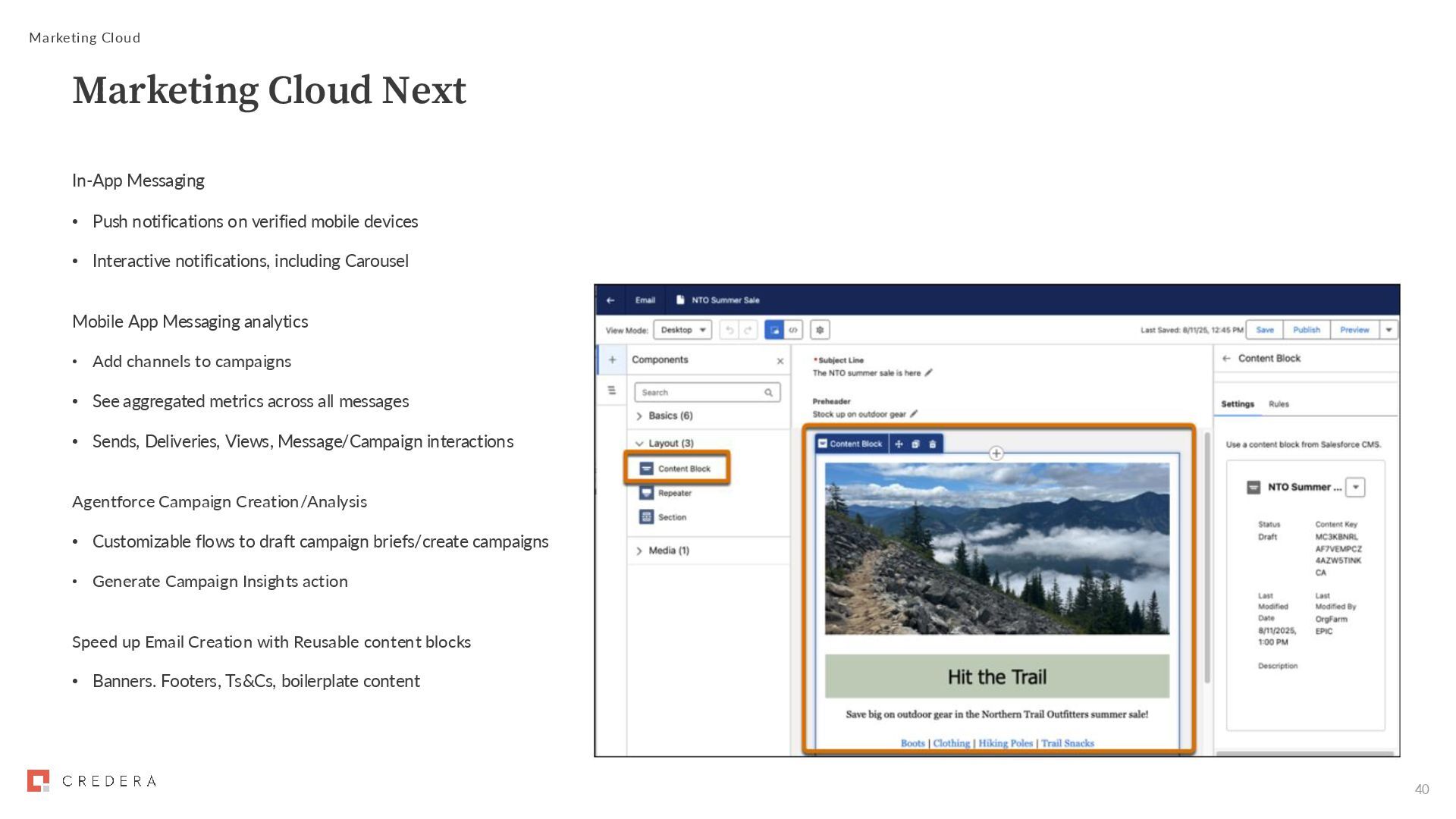Screen dimensions: 1456x819
Task: Click the email canvas vertical scrollbar
Action: (1207, 557)
